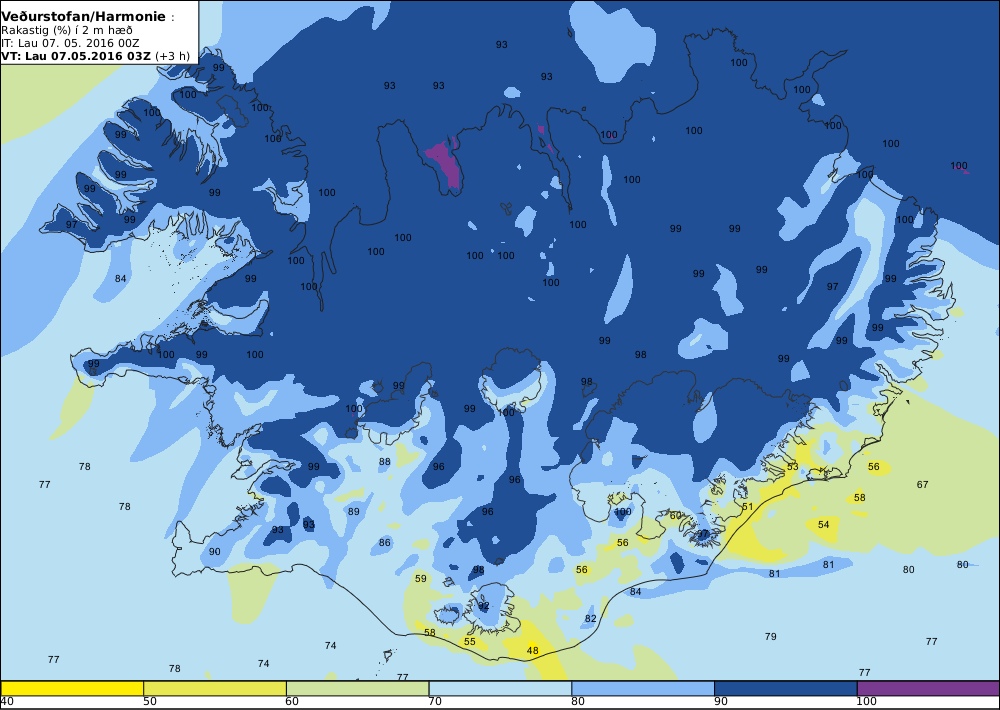Select the humidity value 88
Image resolution: width=1000 pixels, height=710 pixels.
(385, 462)
